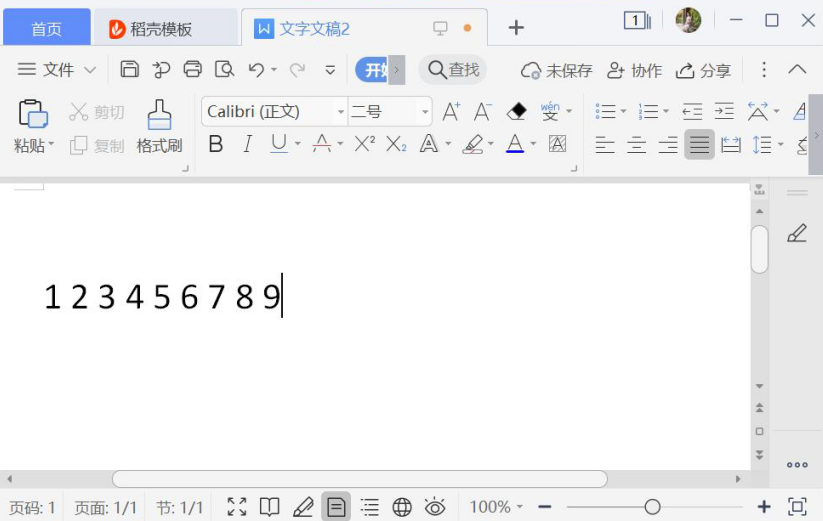
Task: Click the Clear Formatting eraser icon
Action: click(x=516, y=111)
